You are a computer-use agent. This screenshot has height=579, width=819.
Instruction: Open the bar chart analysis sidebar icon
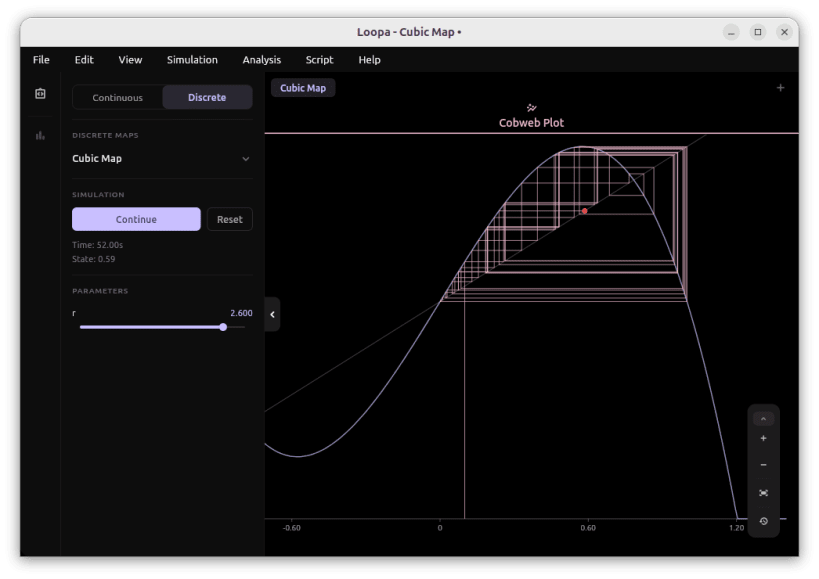pos(40,136)
